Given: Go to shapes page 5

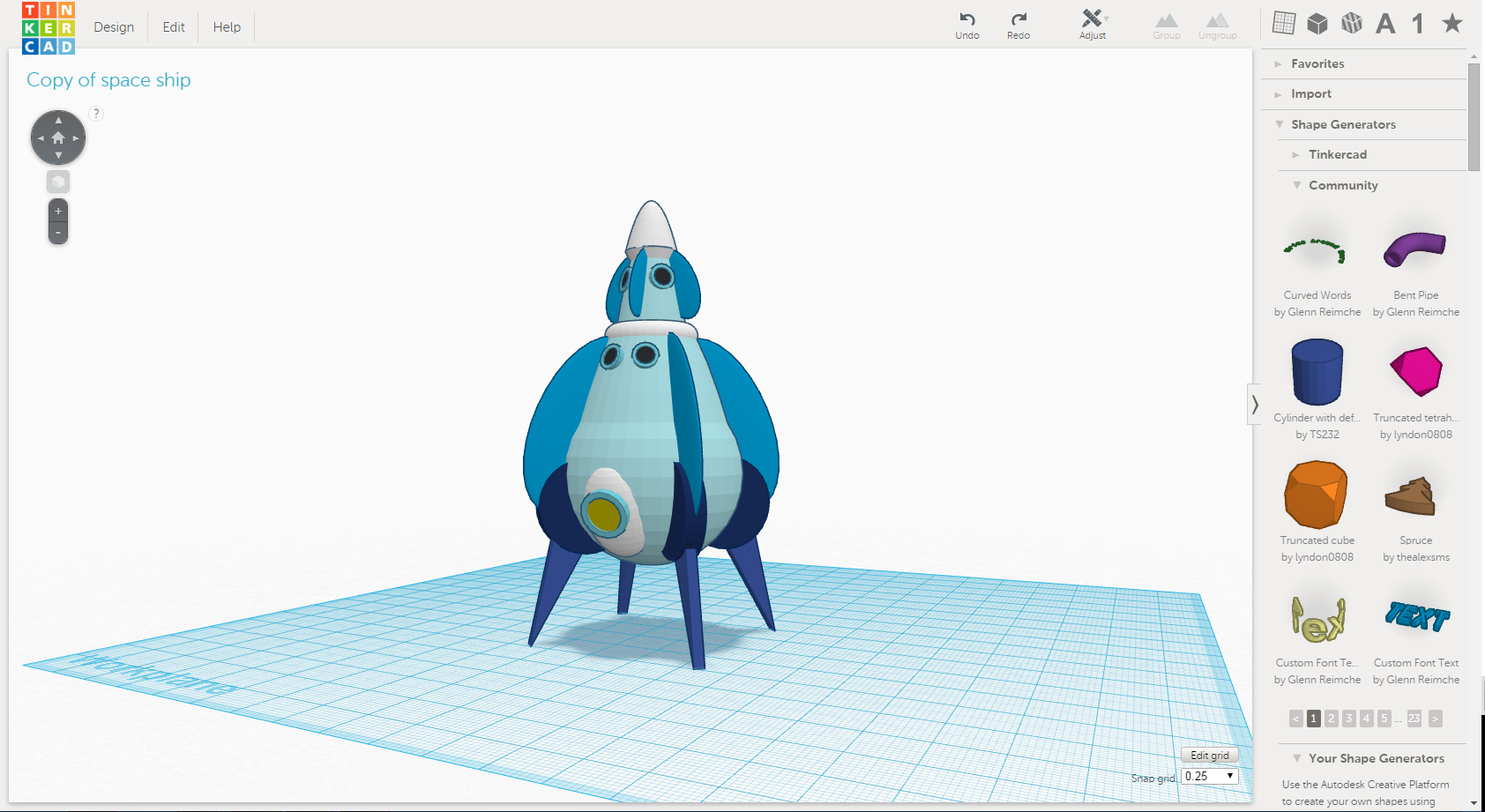Looking at the screenshot, I should click(x=1384, y=719).
